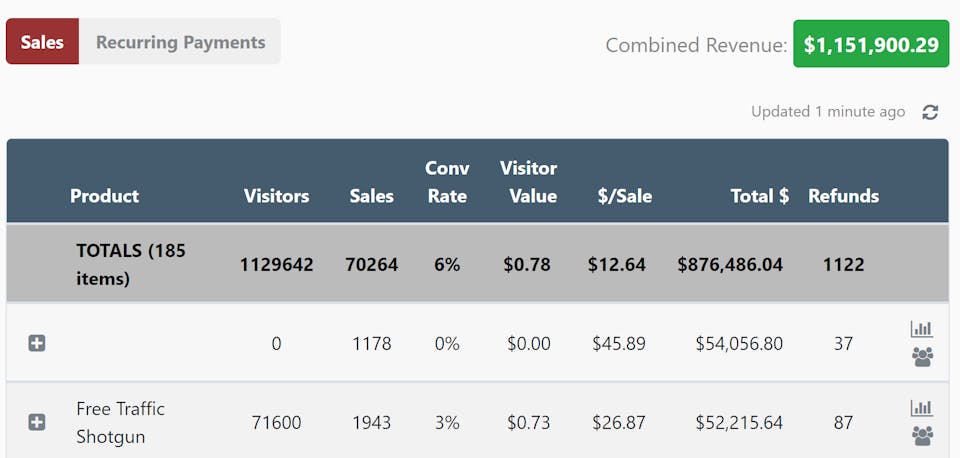Image resolution: width=960 pixels, height=458 pixels.
Task: View customers icon for Free Traffic Shotgun
Action: pyautogui.click(x=922, y=435)
